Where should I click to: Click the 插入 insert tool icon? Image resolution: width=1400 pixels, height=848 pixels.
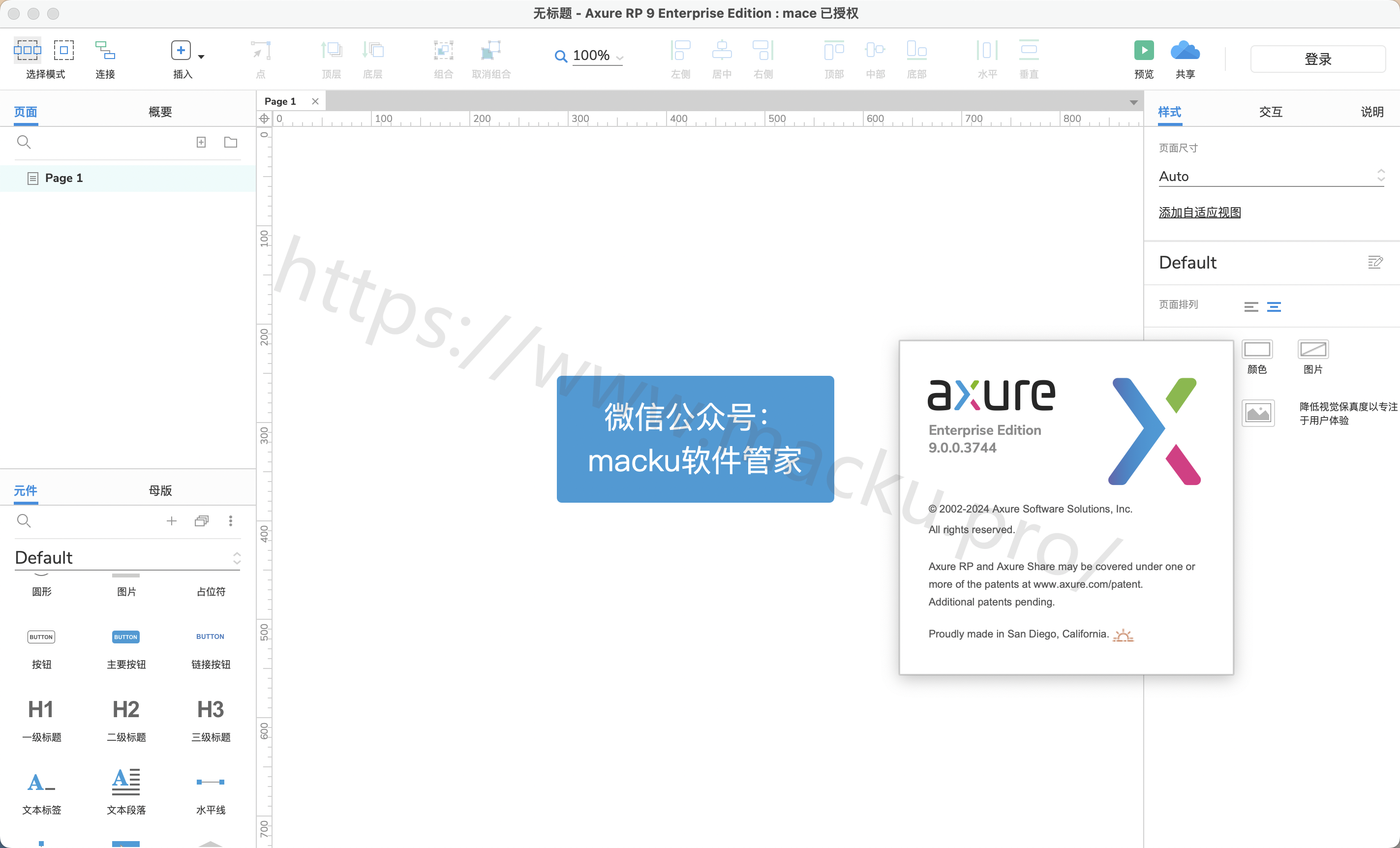click(181, 50)
